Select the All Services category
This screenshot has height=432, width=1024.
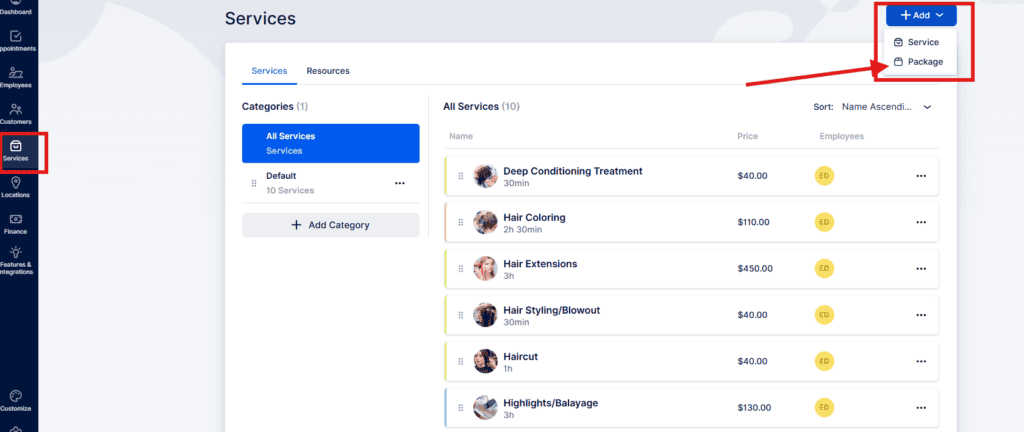(330, 144)
